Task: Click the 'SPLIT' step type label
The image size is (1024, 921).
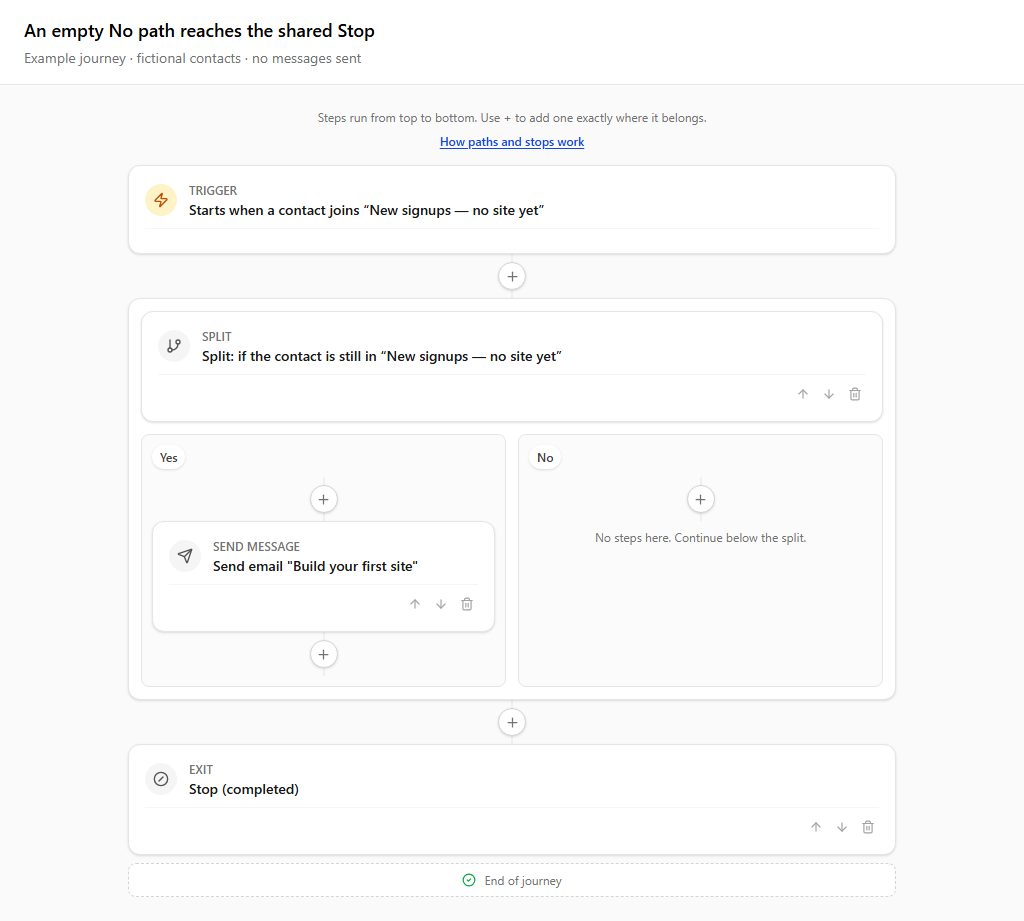Action: point(217,337)
